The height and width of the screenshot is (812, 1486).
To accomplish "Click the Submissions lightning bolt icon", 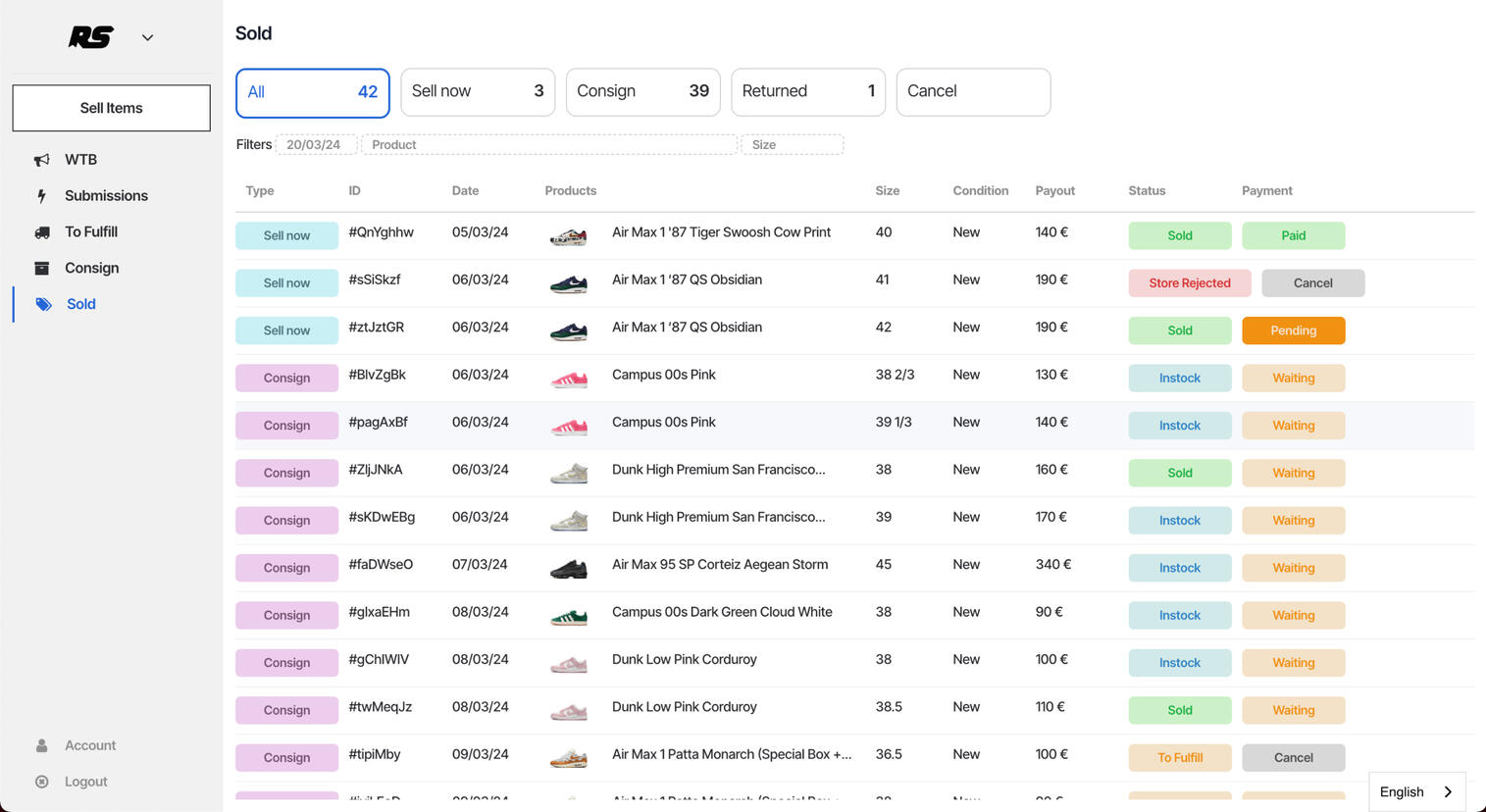I will 41,196.
